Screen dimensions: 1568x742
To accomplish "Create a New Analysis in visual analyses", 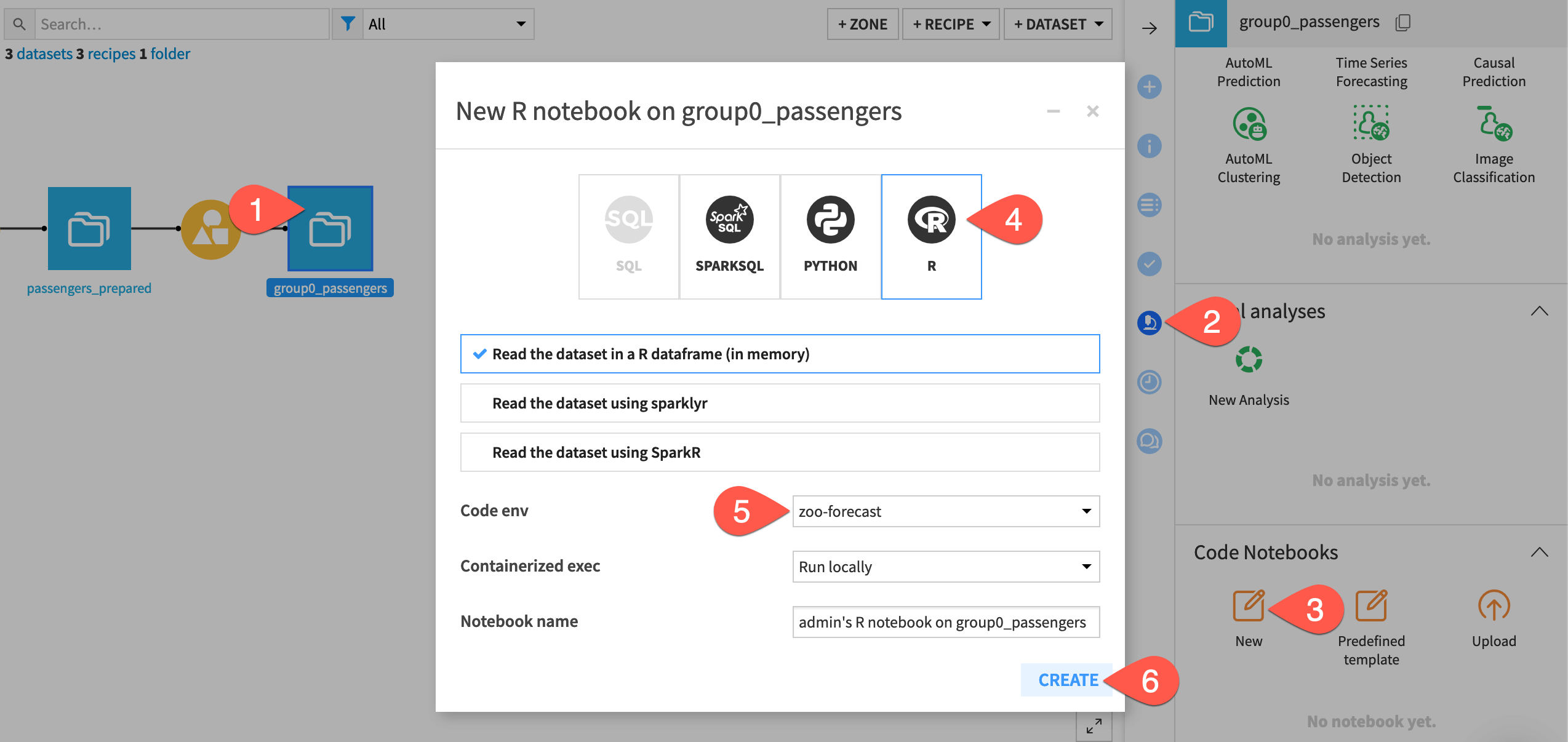I will click(1249, 377).
